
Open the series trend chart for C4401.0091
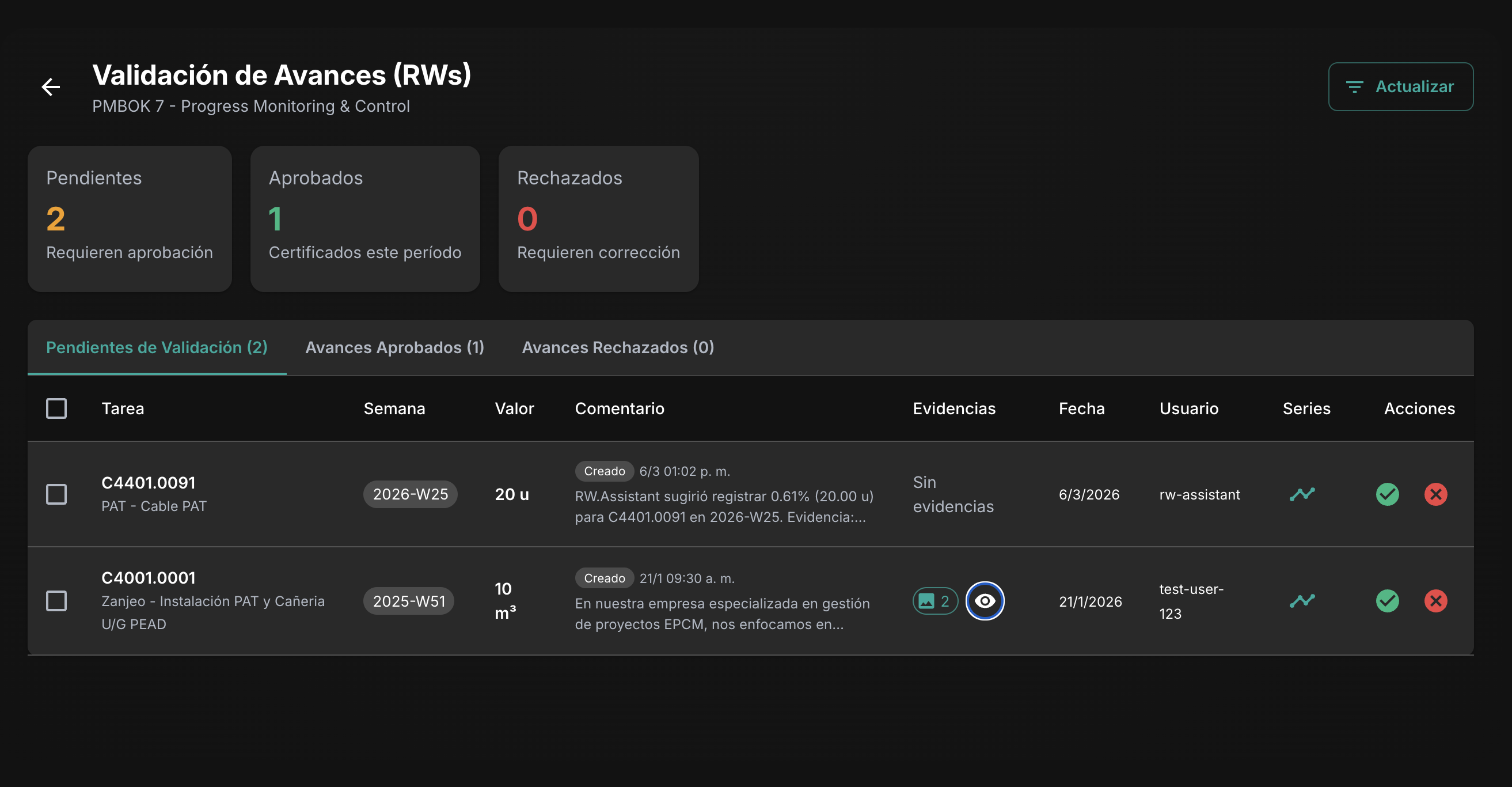tap(1302, 494)
